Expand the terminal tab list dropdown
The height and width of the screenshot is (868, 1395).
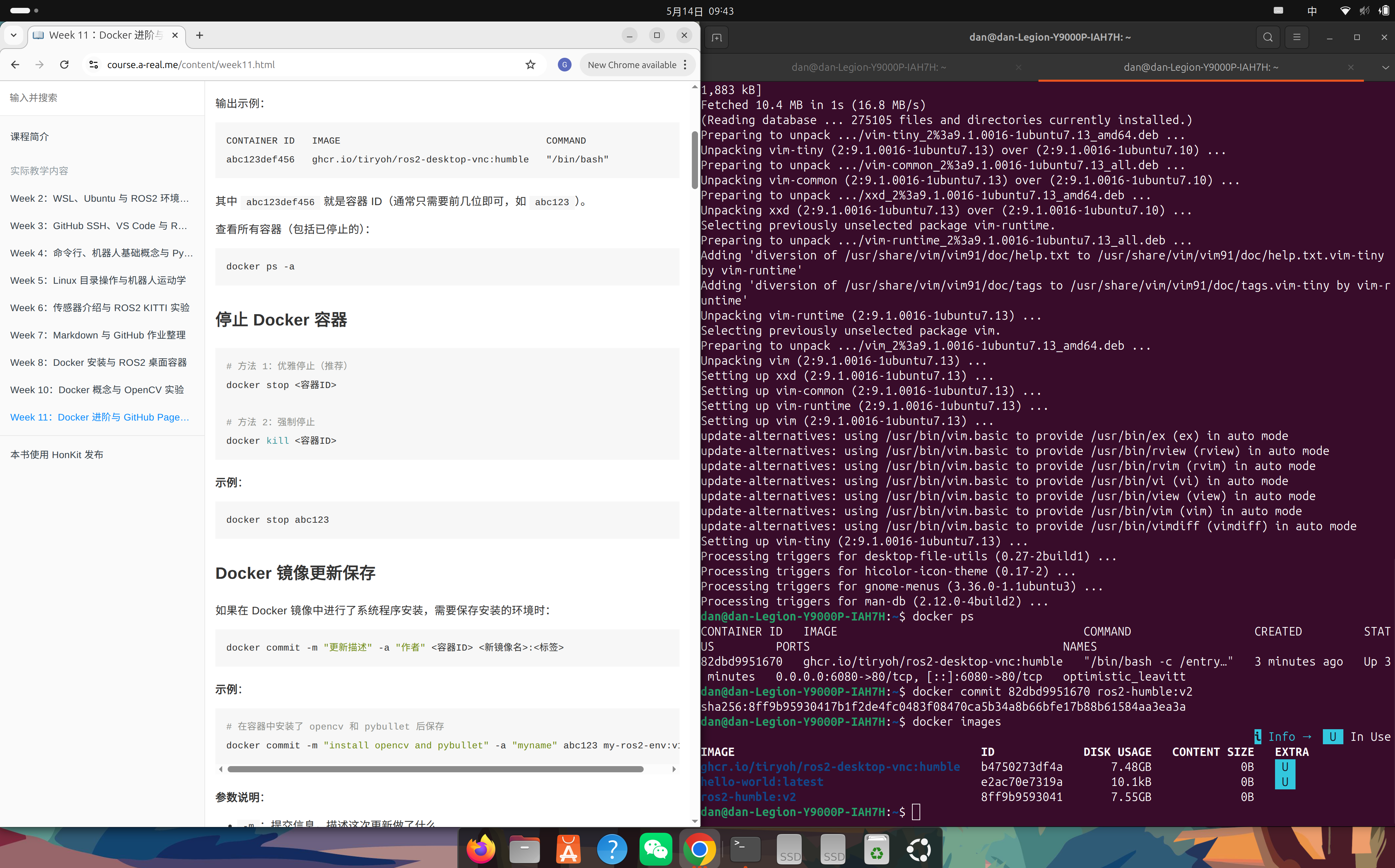pyautogui.click(x=1385, y=67)
